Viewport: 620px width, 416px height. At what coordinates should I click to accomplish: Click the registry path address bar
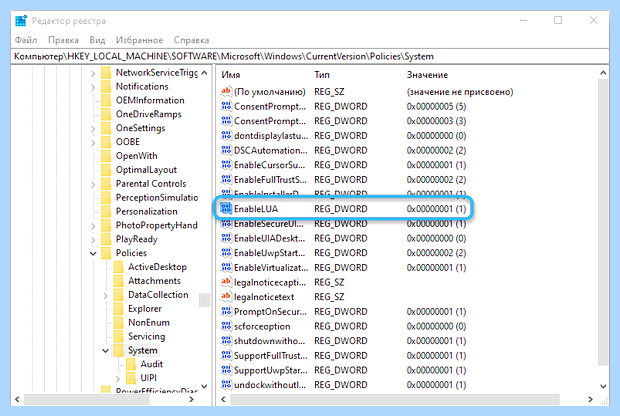click(310, 57)
